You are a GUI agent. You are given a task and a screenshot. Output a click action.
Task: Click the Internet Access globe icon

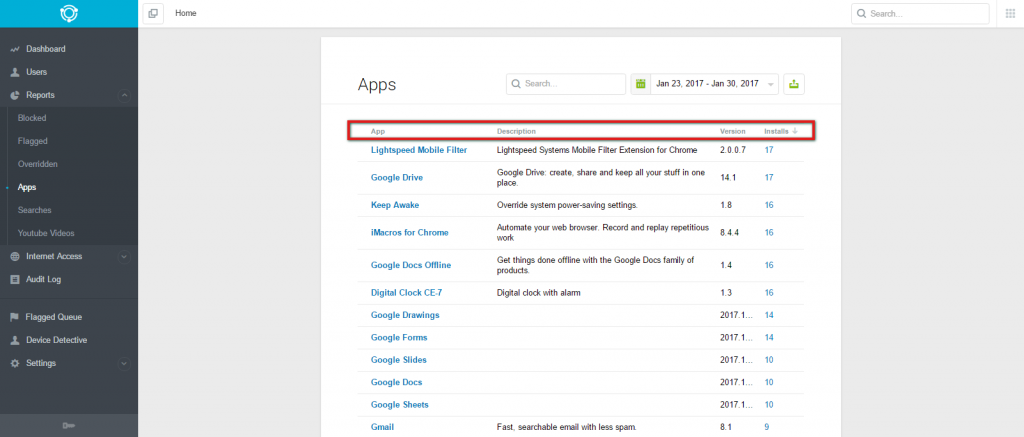15,257
